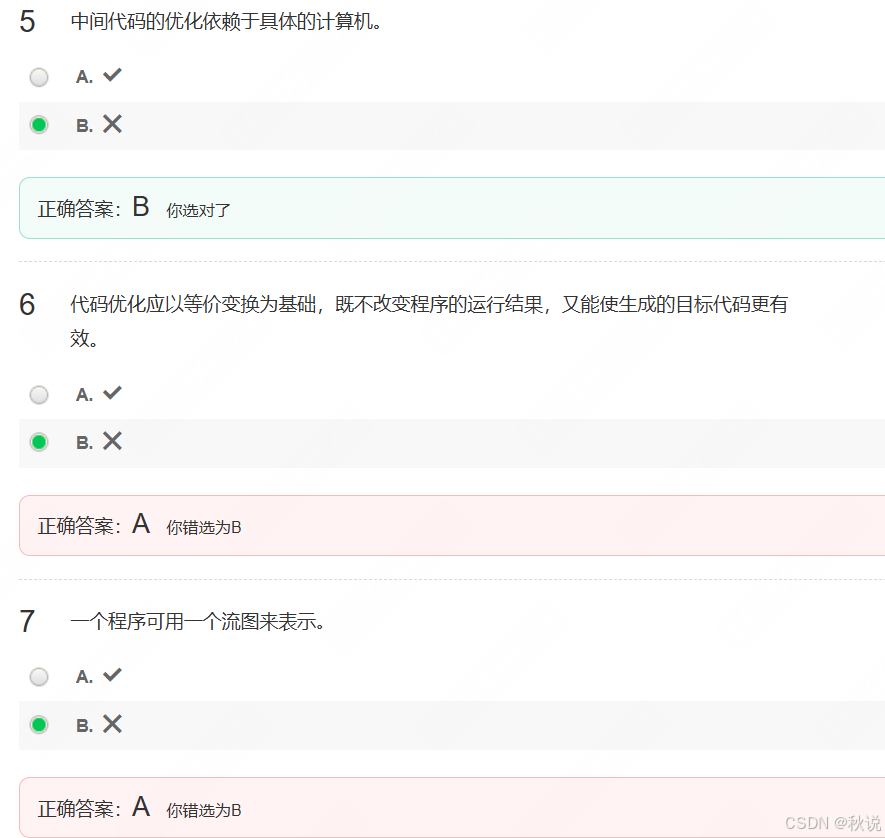Click the green checkmark icon beside question 5 option A
Screen dimensions: 885x838
[110, 74]
